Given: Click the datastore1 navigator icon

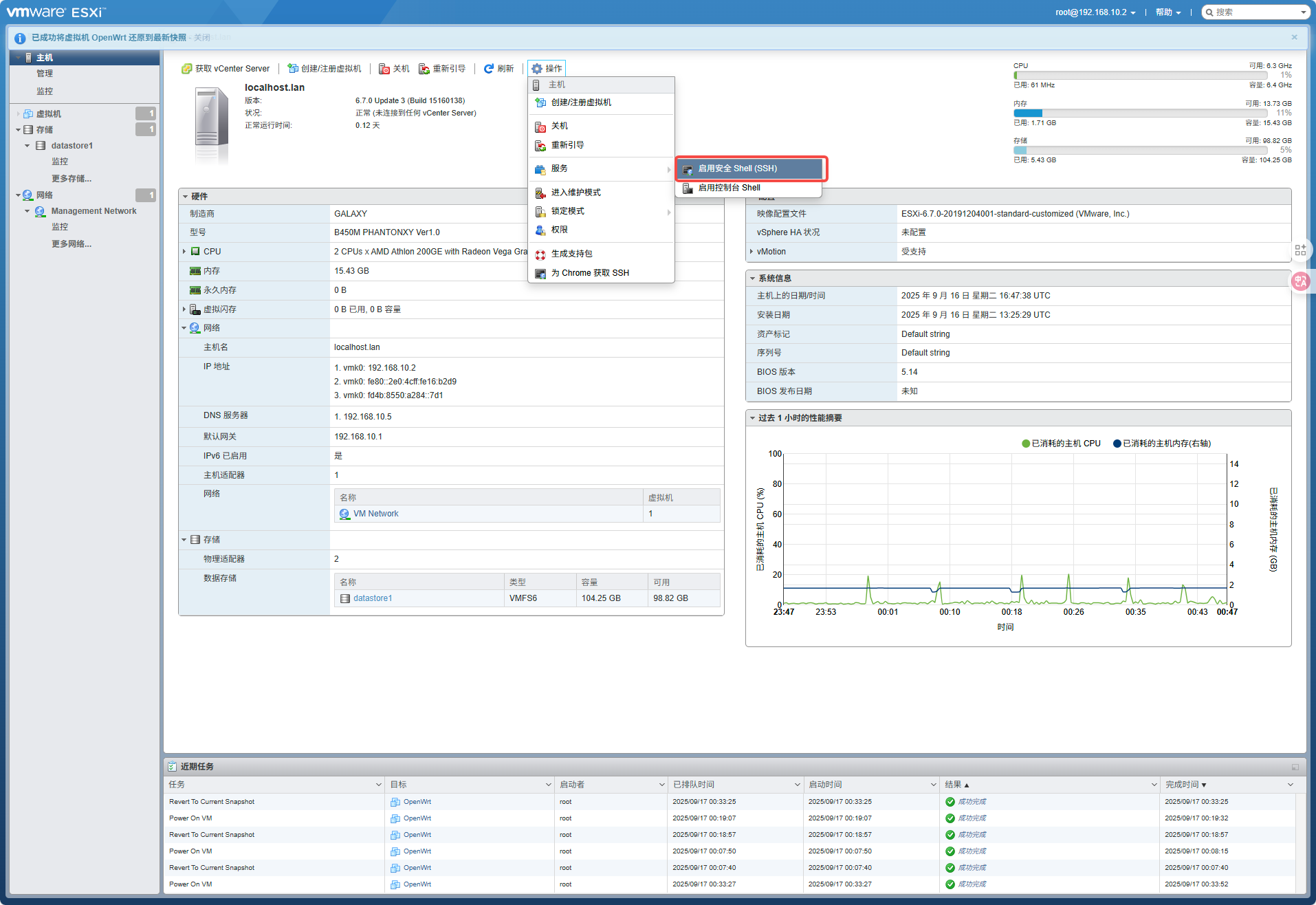Looking at the screenshot, I should pos(41,146).
